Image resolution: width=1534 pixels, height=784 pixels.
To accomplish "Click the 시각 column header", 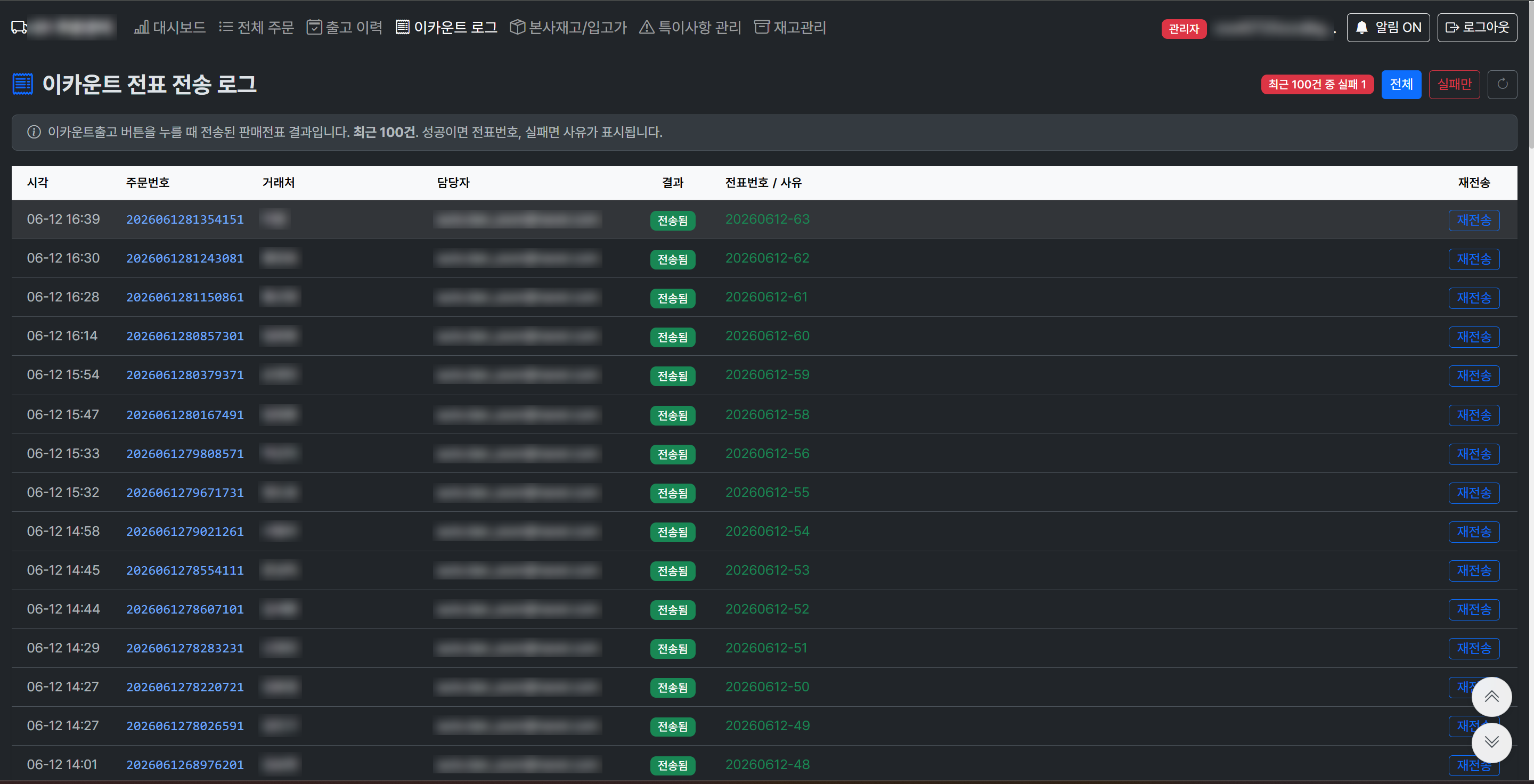I will coord(37,183).
